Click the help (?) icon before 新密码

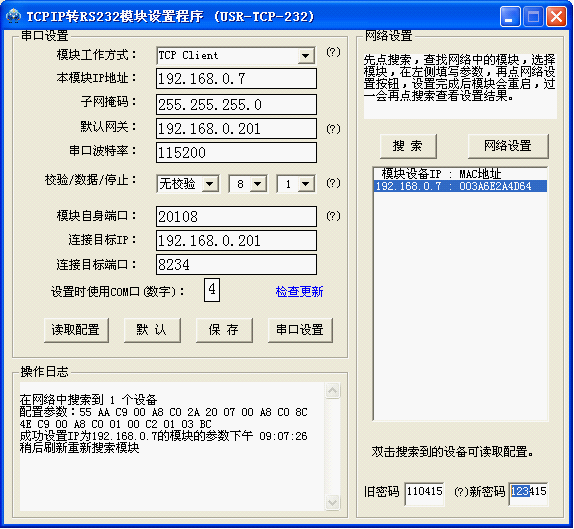click(461, 492)
